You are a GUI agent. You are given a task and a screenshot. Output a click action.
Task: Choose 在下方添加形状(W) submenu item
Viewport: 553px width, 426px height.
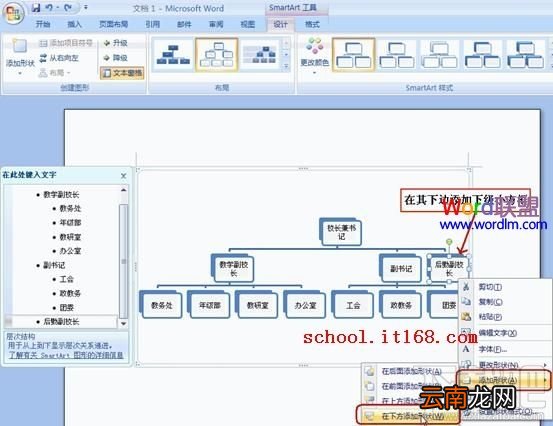pyautogui.click(x=408, y=416)
